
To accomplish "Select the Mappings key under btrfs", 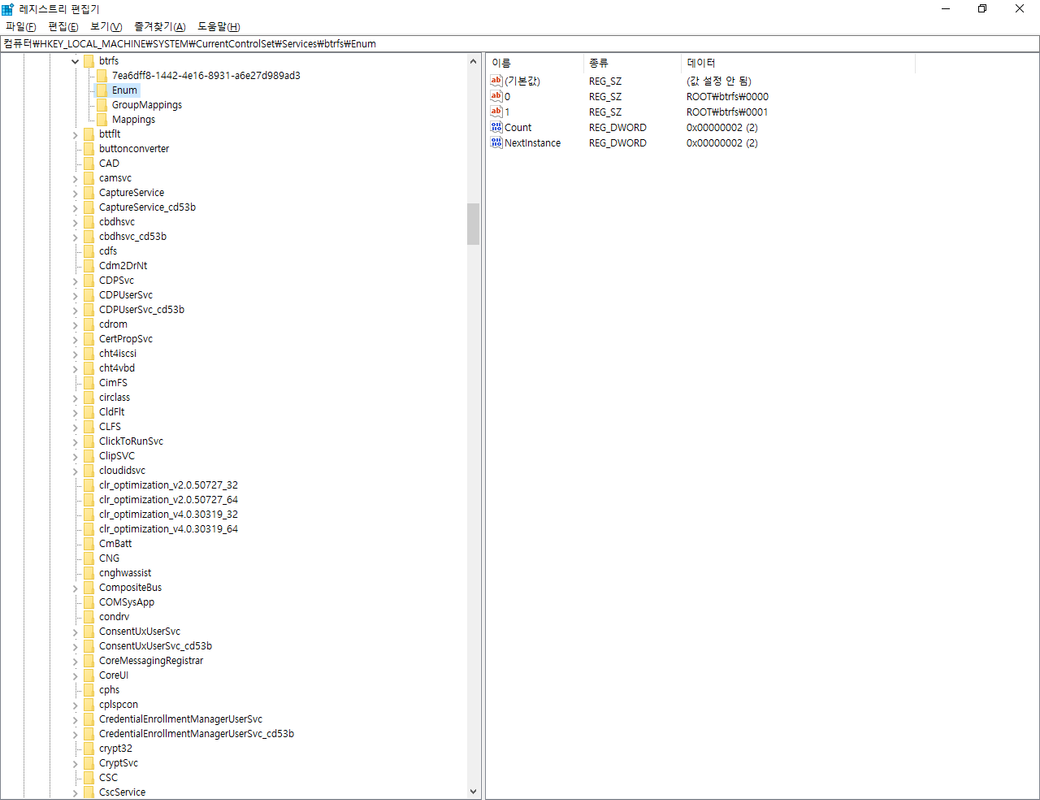I will pos(133,120).
